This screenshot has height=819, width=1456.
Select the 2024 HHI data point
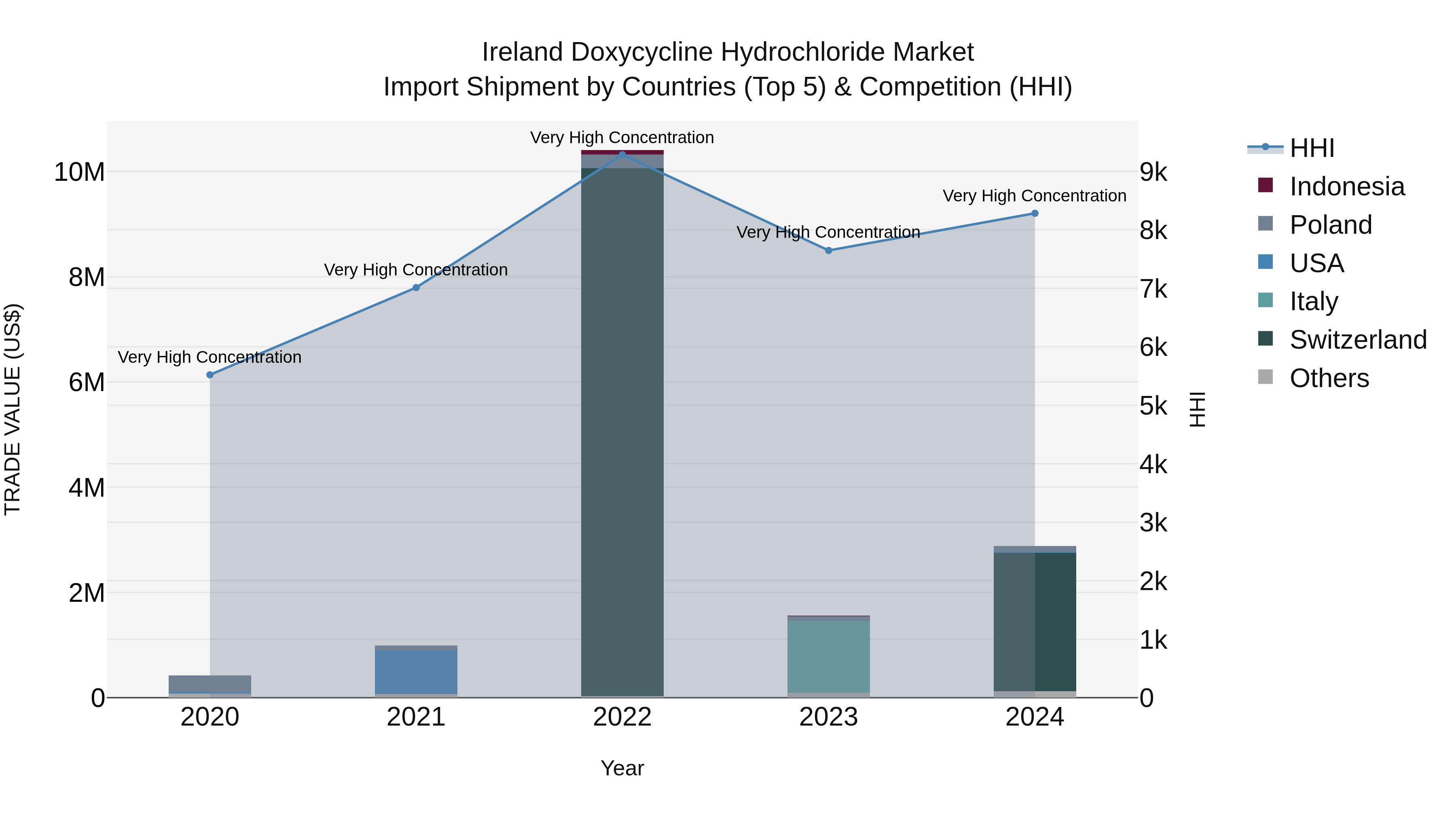[1035, 214]
